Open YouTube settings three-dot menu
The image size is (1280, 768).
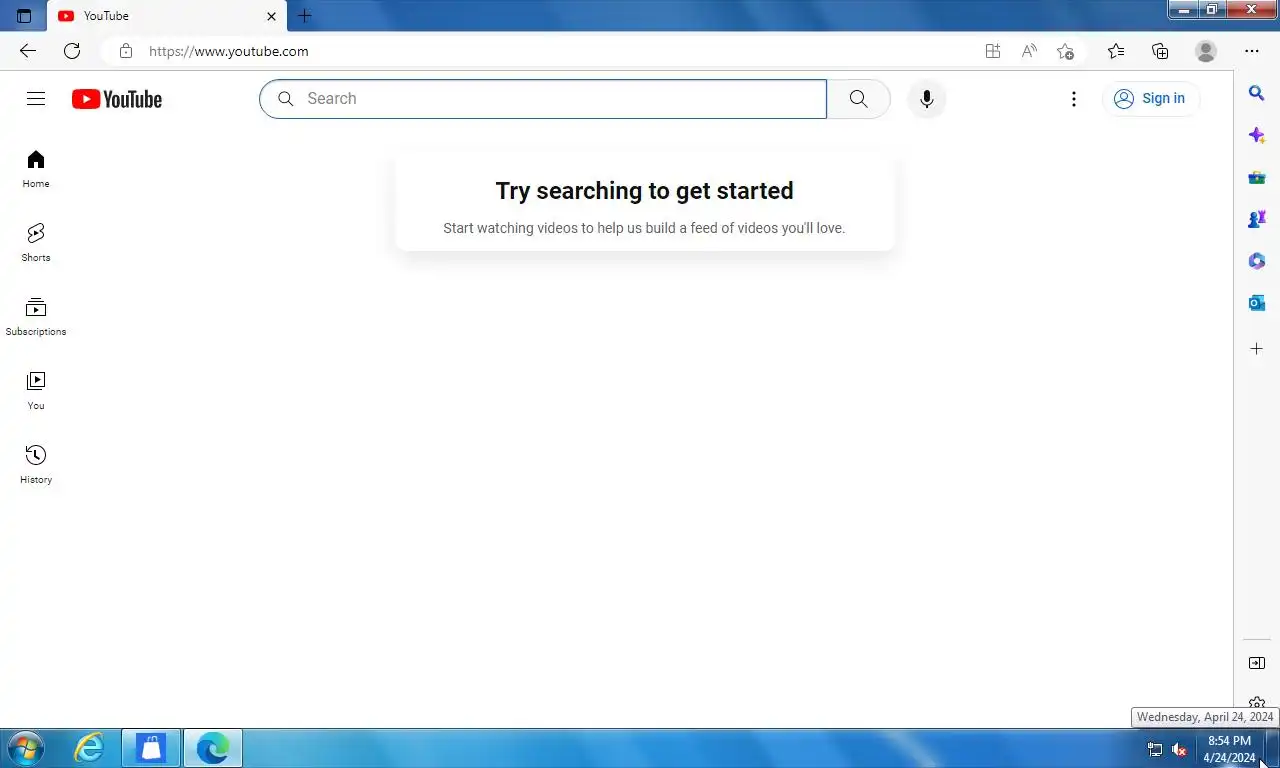pyautogui.click(x=1074, y=99)
